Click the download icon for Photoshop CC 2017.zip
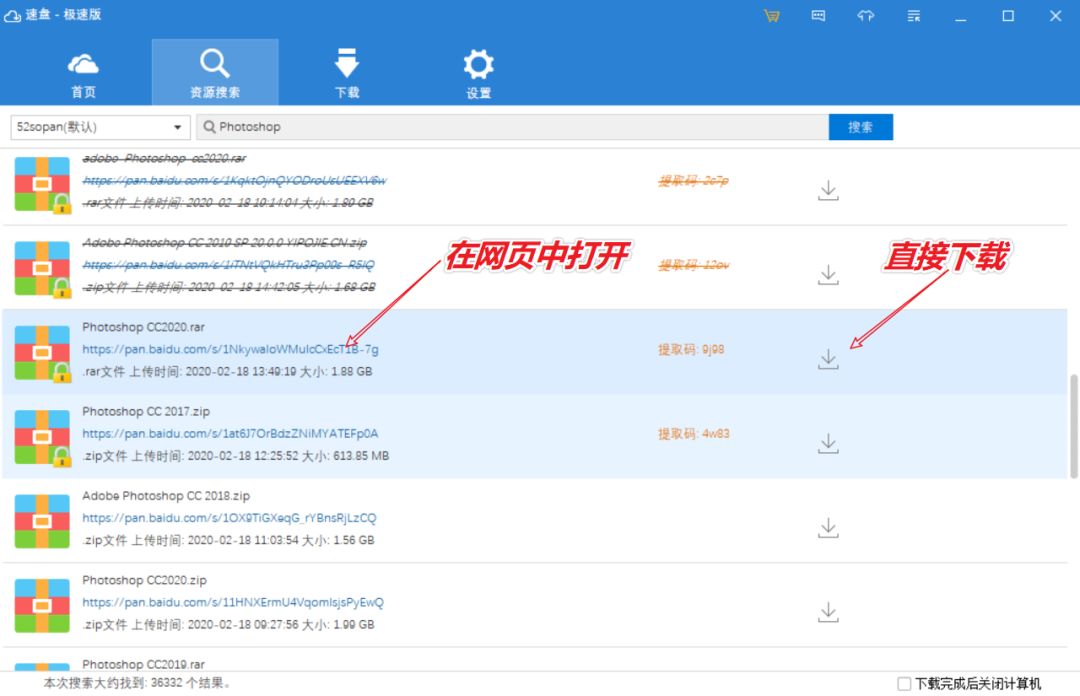 click(x=827, y=442)
